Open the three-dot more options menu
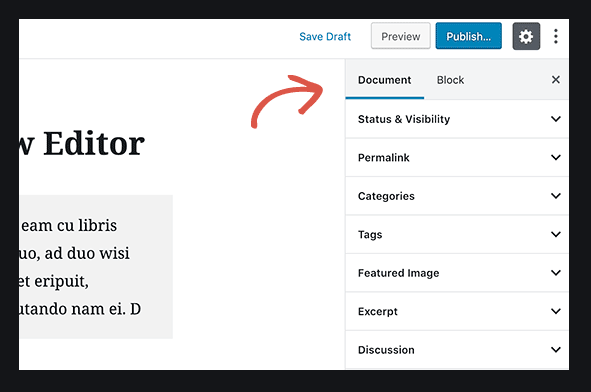 tap(556, 36)
